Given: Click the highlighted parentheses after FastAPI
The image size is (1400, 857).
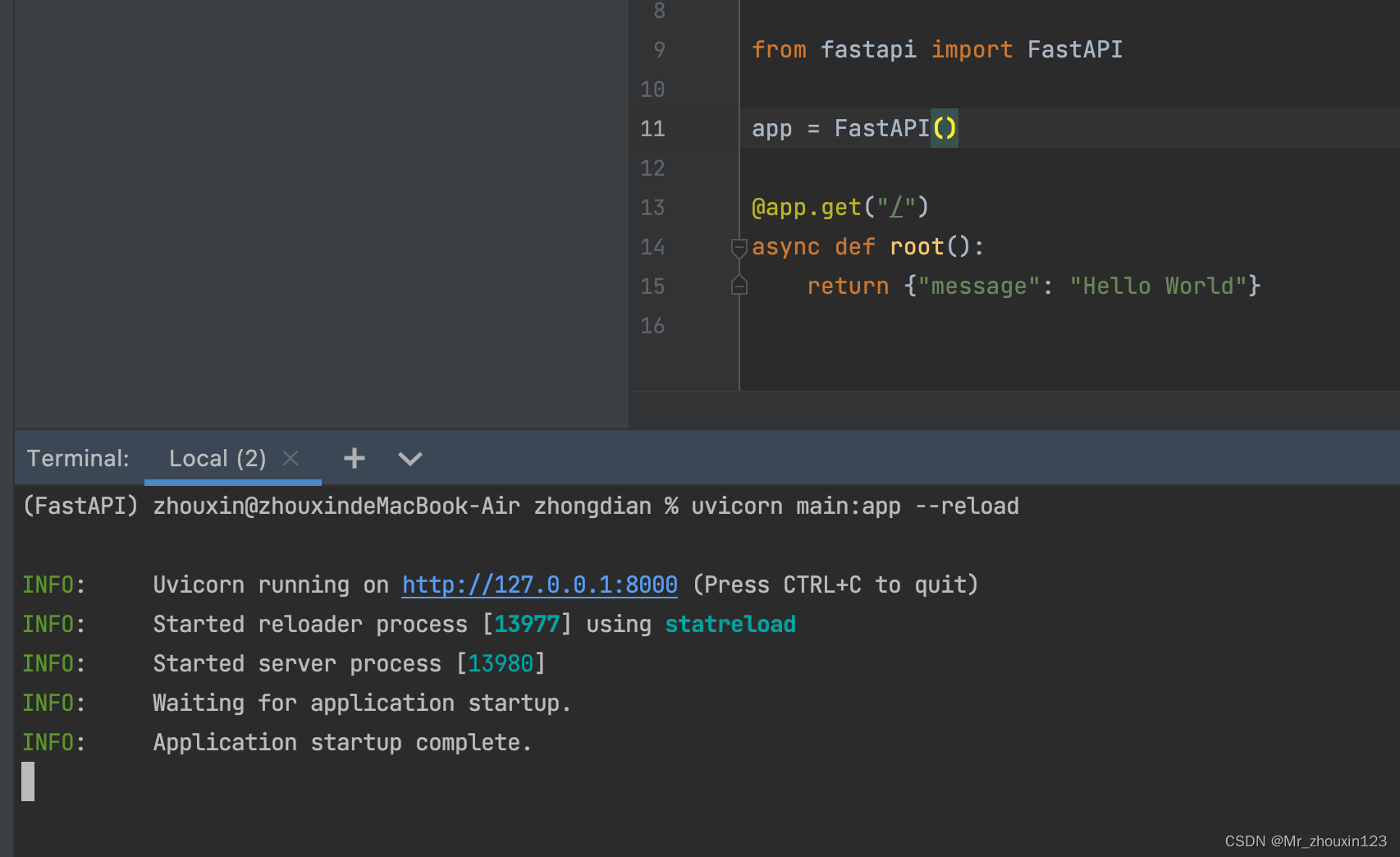Looking at the screenshot, I should pyautogui.click(x=945, y=128).
